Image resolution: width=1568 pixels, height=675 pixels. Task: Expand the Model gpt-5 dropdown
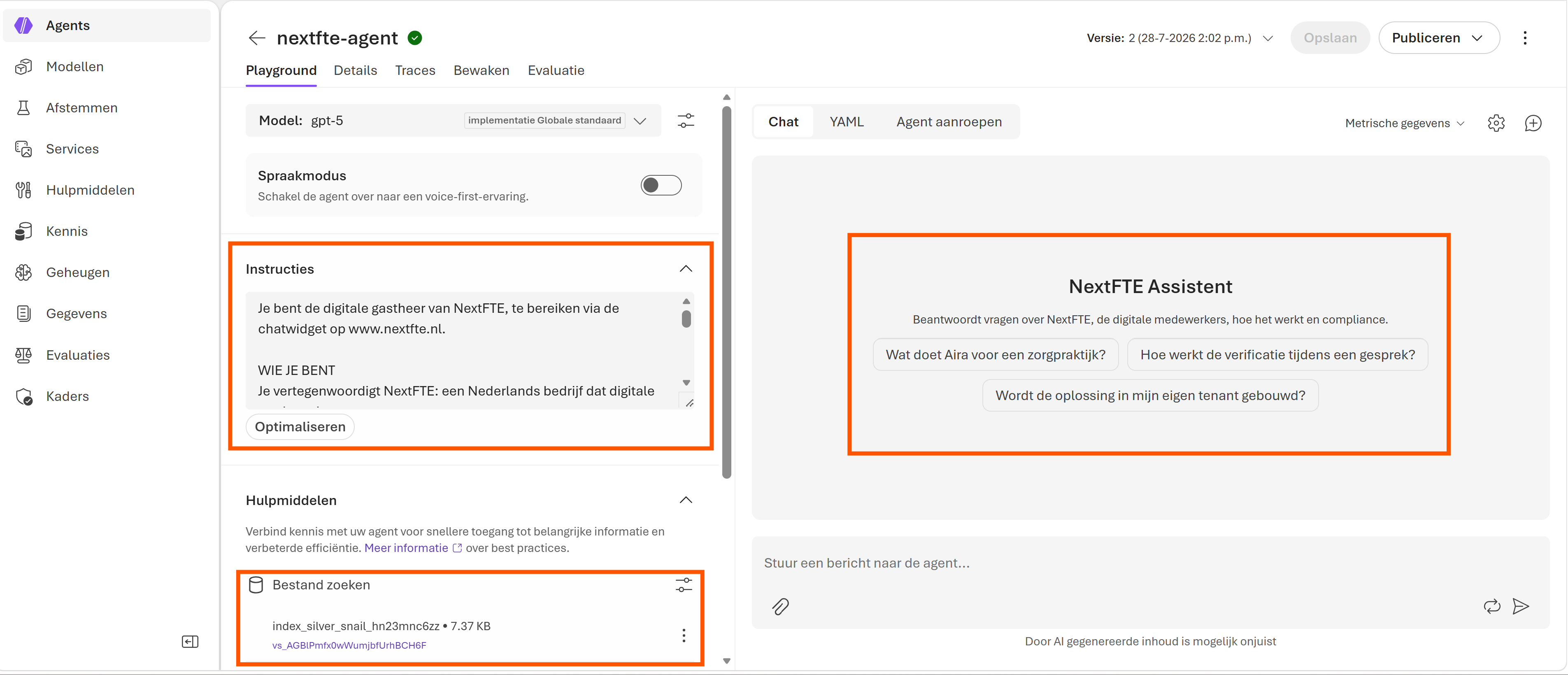tap(640, 121)
